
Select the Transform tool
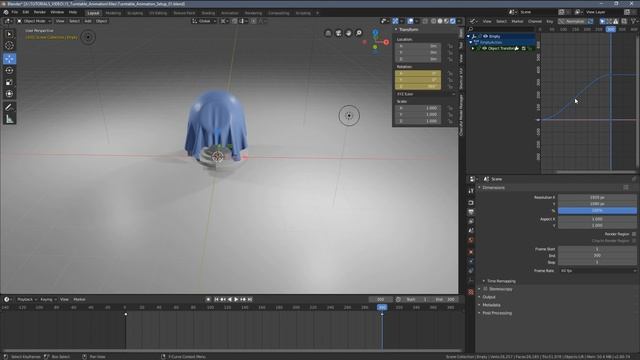(9, 94)
